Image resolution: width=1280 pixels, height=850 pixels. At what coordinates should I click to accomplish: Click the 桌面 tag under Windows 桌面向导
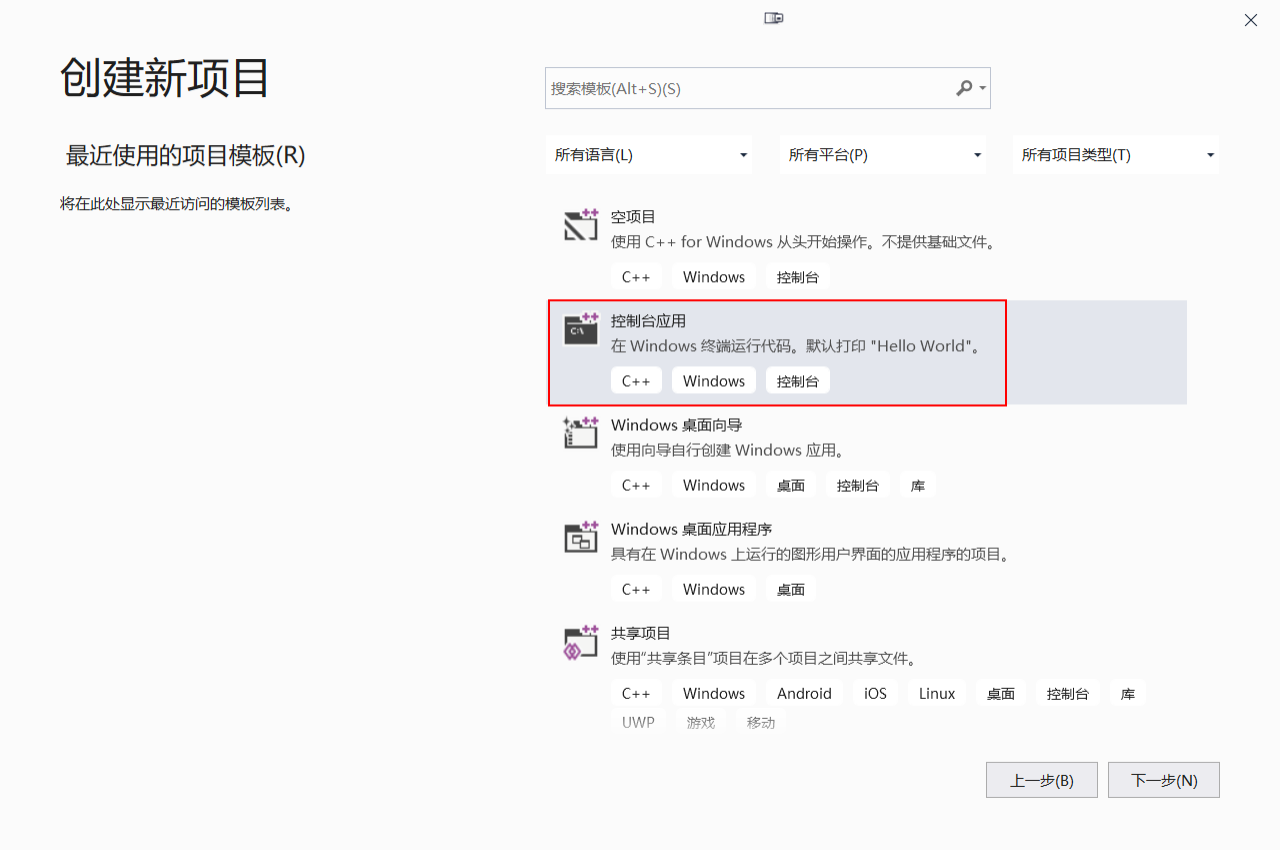pos(791,485)
